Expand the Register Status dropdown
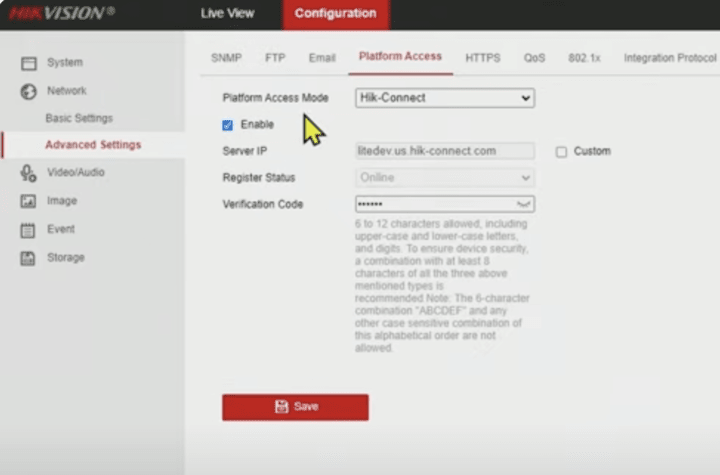The width and height of the screenshot is (720, 475). point(445,178)
